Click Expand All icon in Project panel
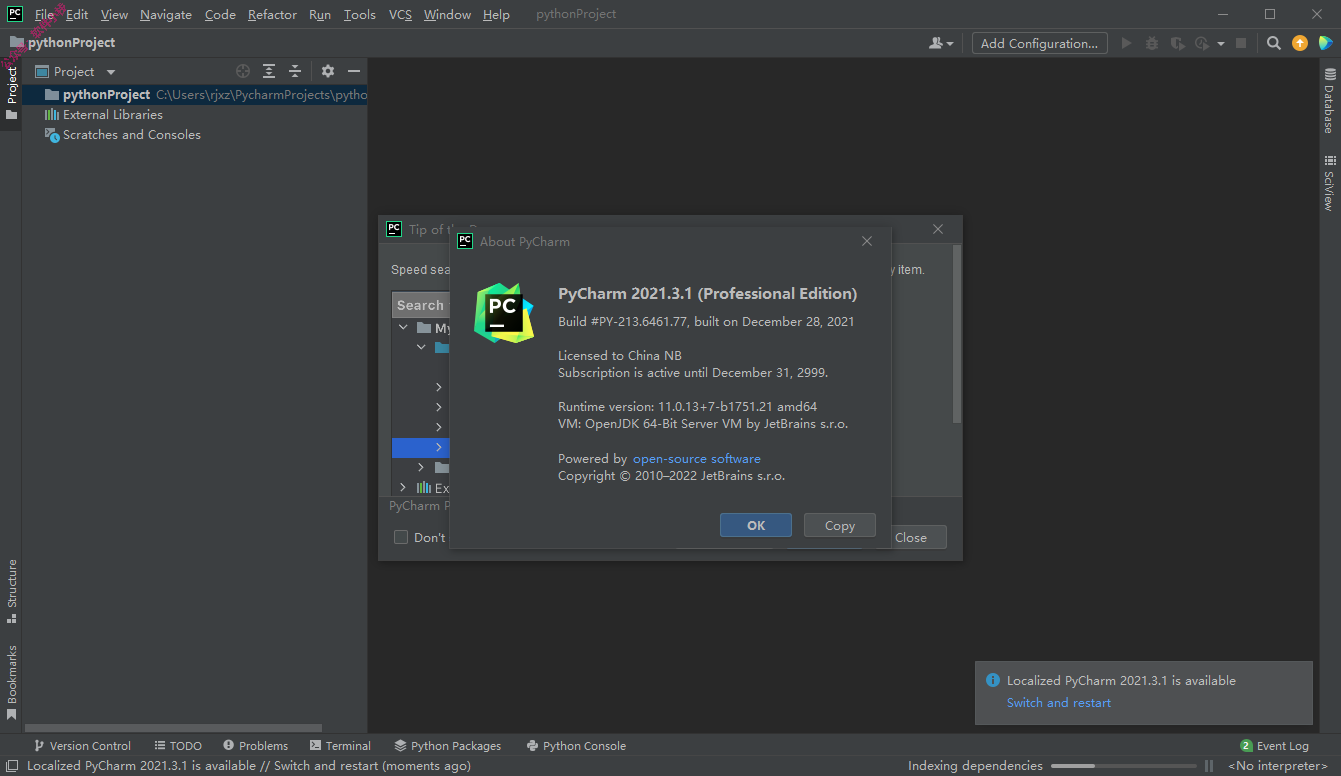 269,71
